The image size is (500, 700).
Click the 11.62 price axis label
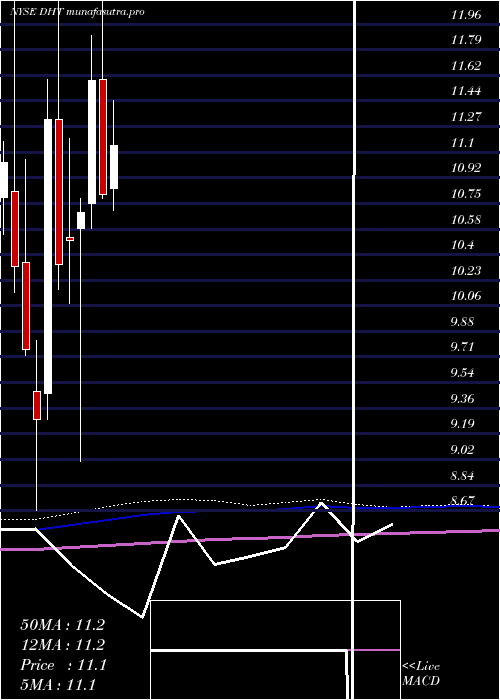click(x=466, y=66)
